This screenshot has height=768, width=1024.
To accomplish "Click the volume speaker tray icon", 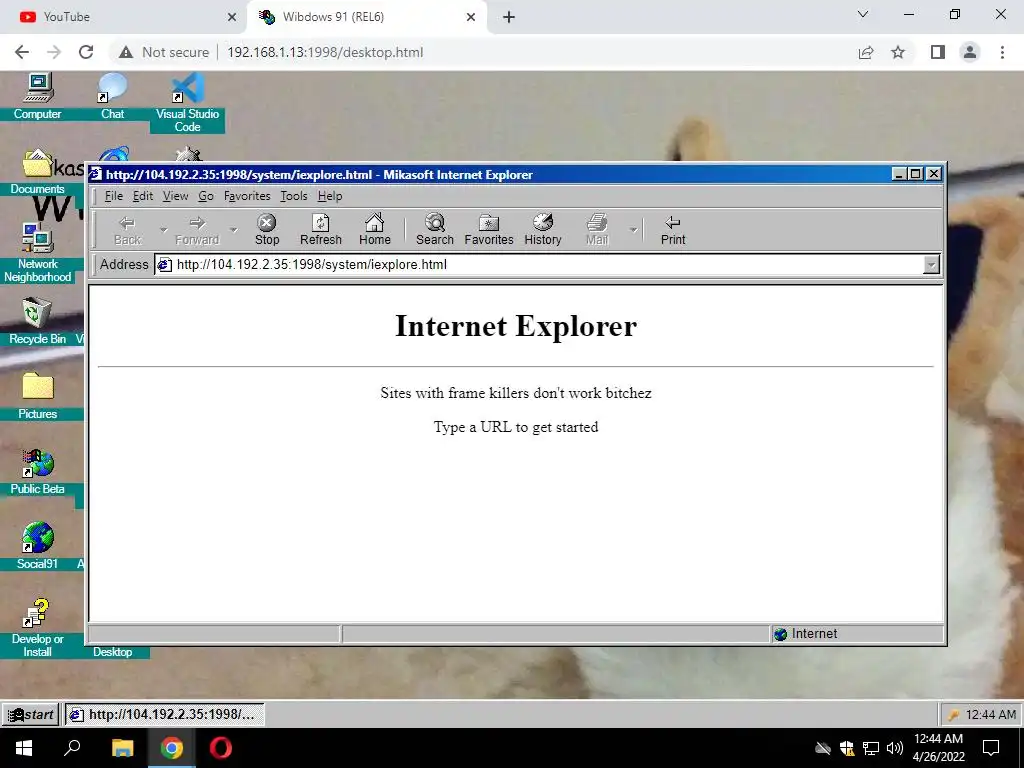I will [x=895, y=748].
